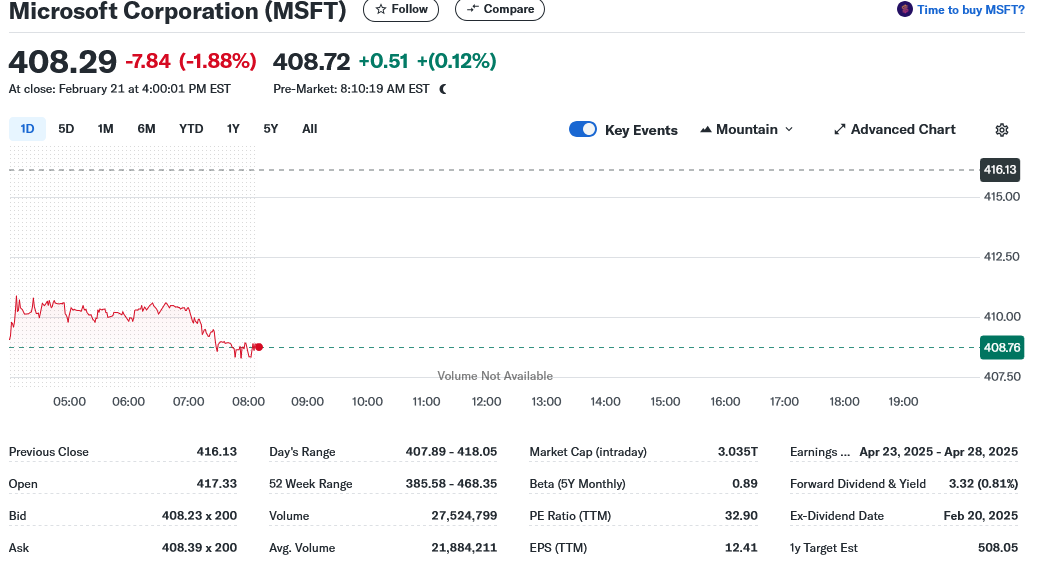Screen dimensions: 1047x565
Task: Click the Open value 417.33
Action: (x=216, y=484)
